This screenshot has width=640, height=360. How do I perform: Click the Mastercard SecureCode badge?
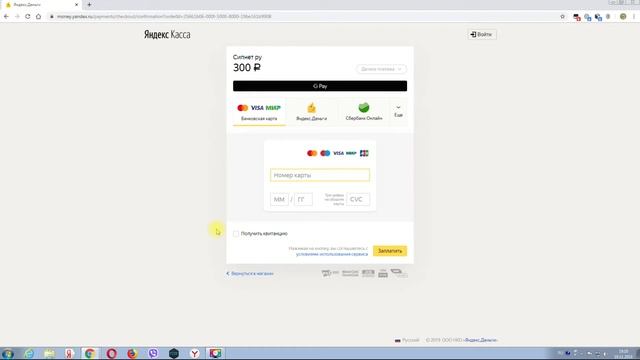pos(350,273)
